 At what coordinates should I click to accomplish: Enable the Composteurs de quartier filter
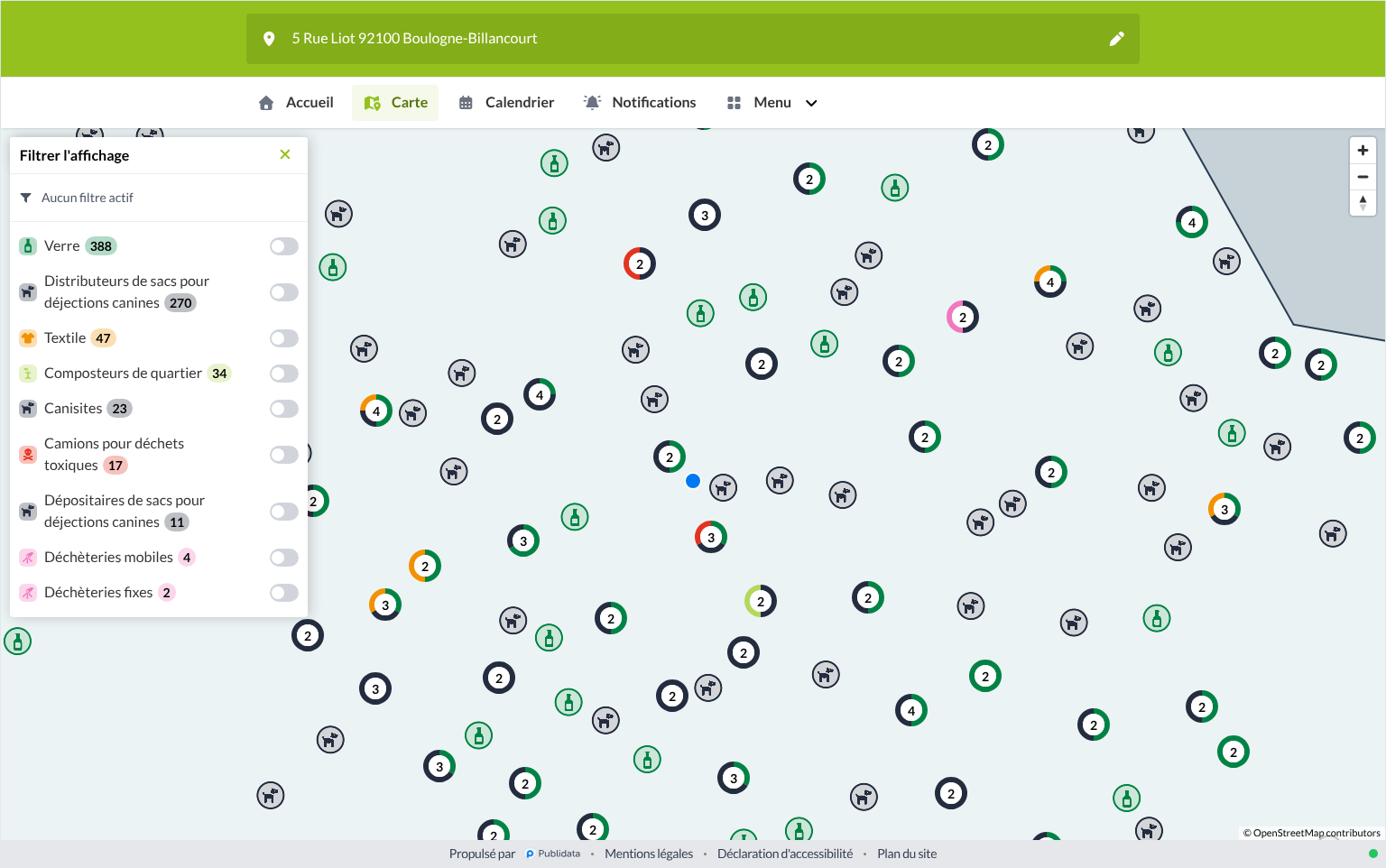pyautogui.click(x=284, y=374)
